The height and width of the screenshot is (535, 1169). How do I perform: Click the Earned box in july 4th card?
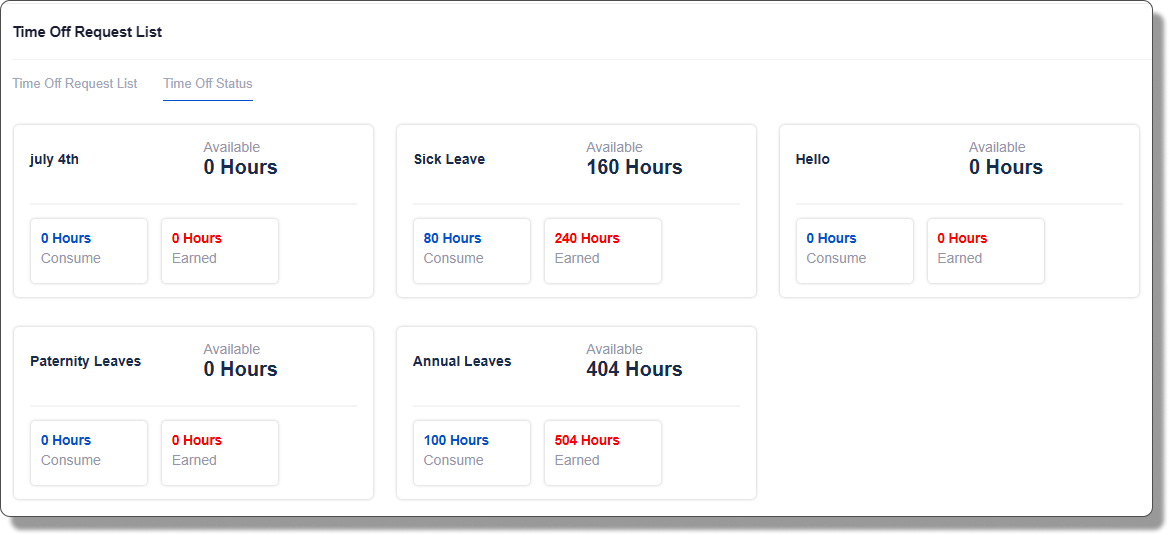click(220, 251)
